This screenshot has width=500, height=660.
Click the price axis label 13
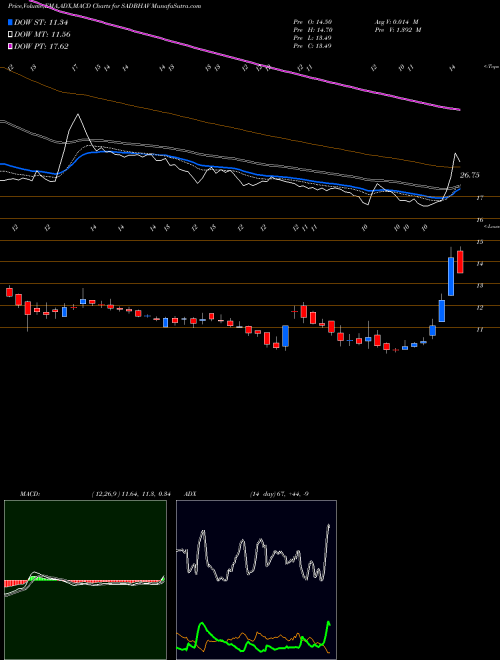(479, 286)
